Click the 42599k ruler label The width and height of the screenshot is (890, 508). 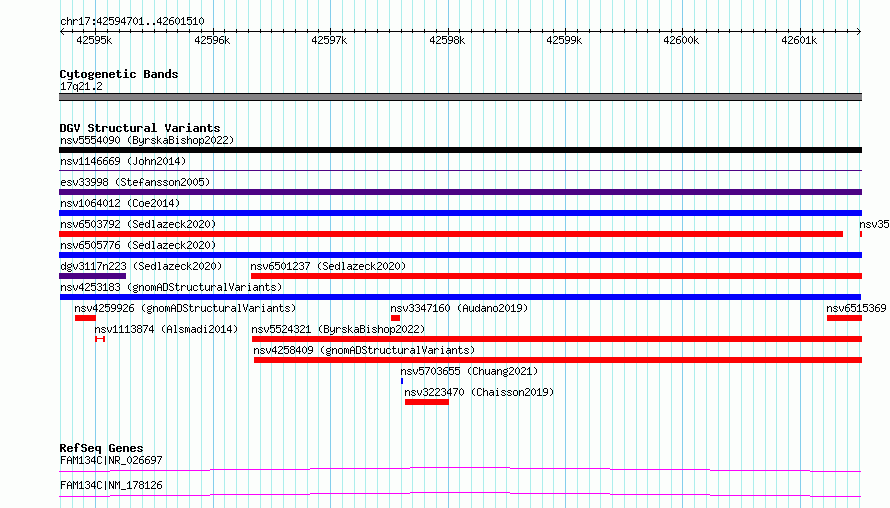click(564, 40)
